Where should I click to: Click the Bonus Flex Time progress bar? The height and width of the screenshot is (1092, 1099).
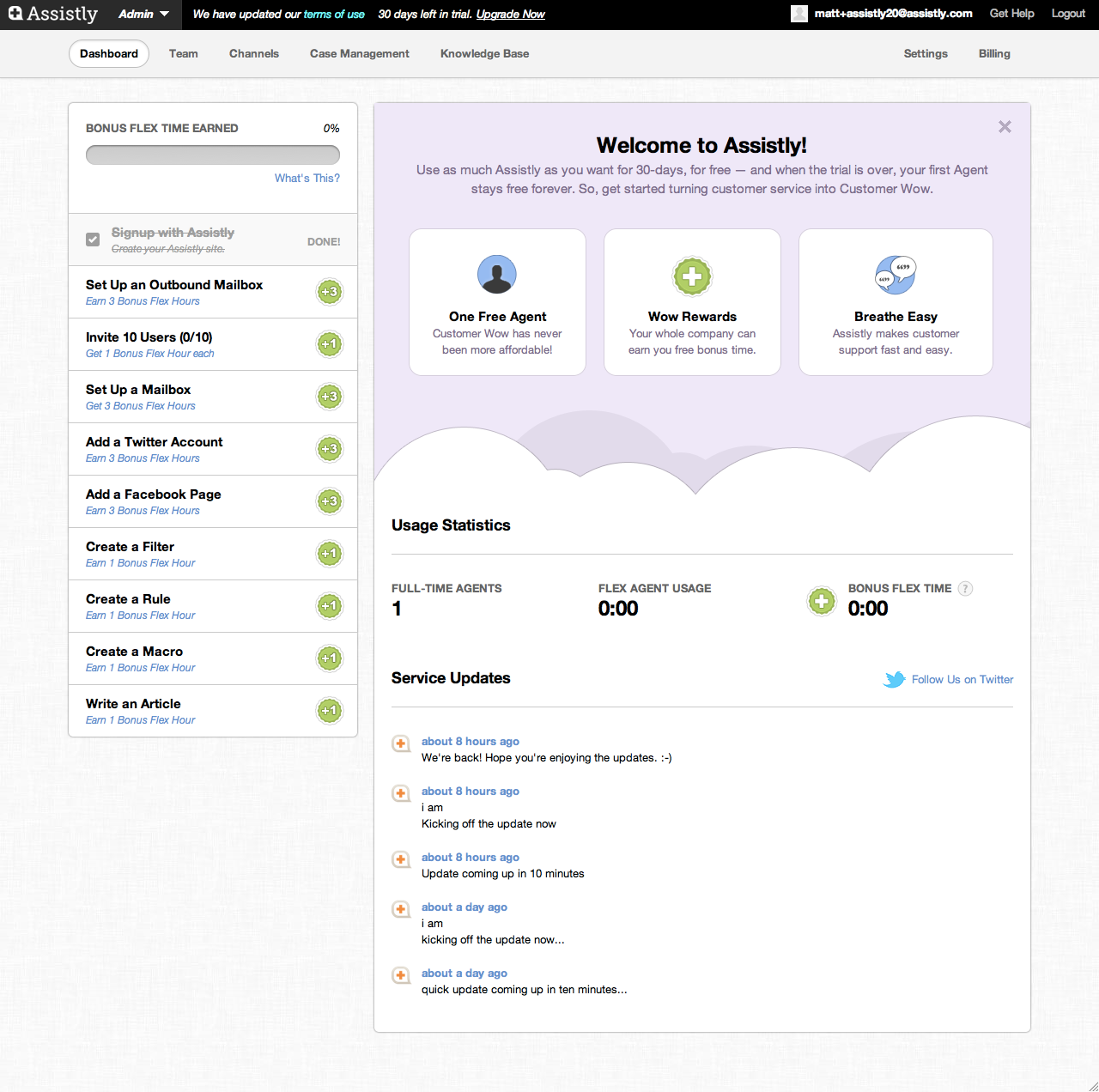(212, 155)
